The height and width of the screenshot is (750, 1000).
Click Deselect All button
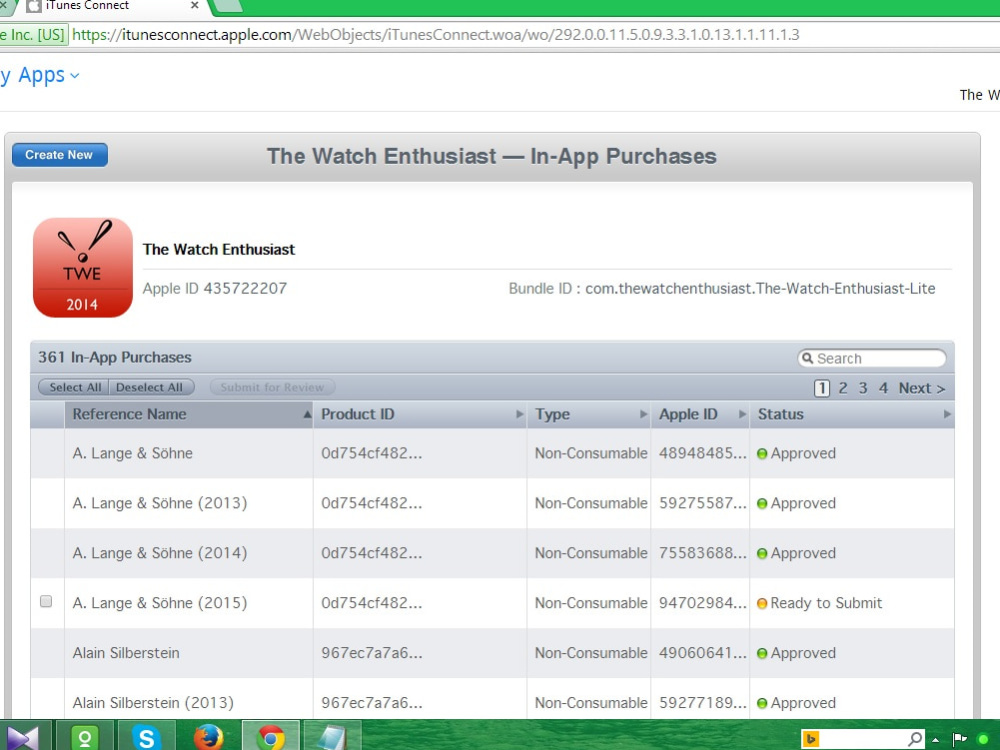pos(151,387)
